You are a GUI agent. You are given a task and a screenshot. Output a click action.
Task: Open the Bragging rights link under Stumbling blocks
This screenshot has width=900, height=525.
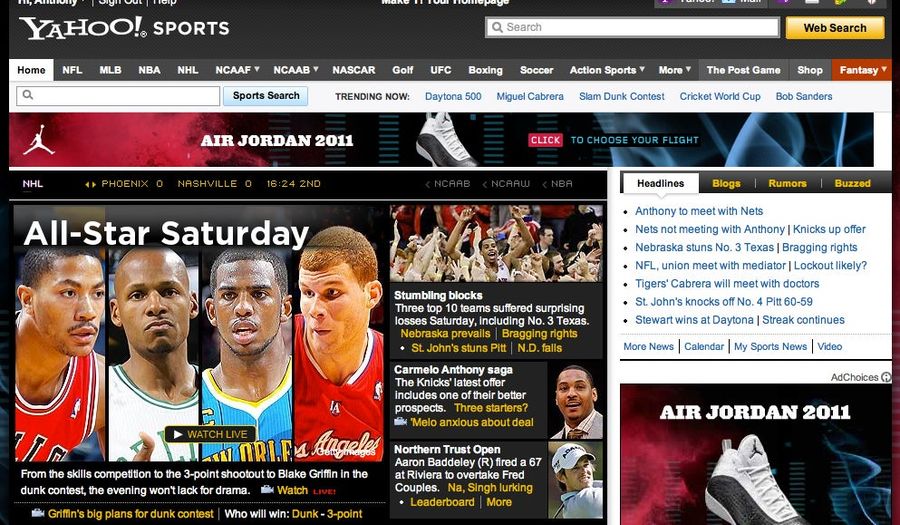540,334
